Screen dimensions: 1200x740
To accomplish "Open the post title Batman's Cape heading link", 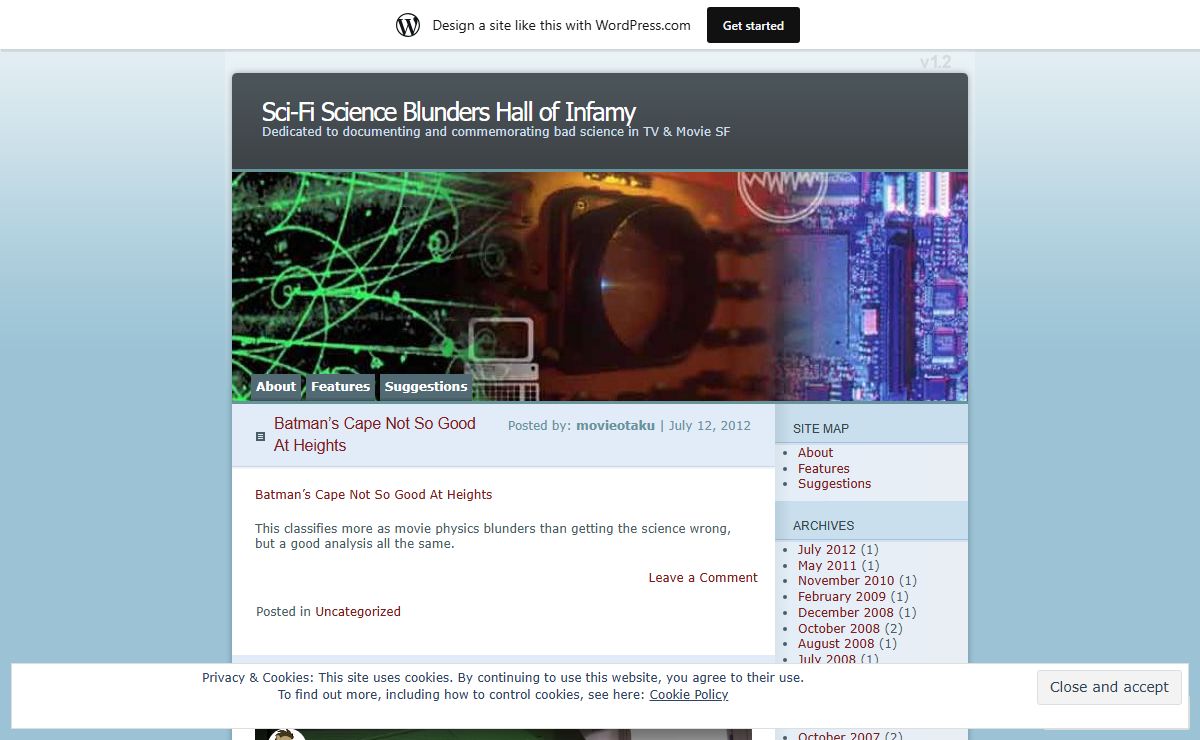I will click(x=374, y=434).
